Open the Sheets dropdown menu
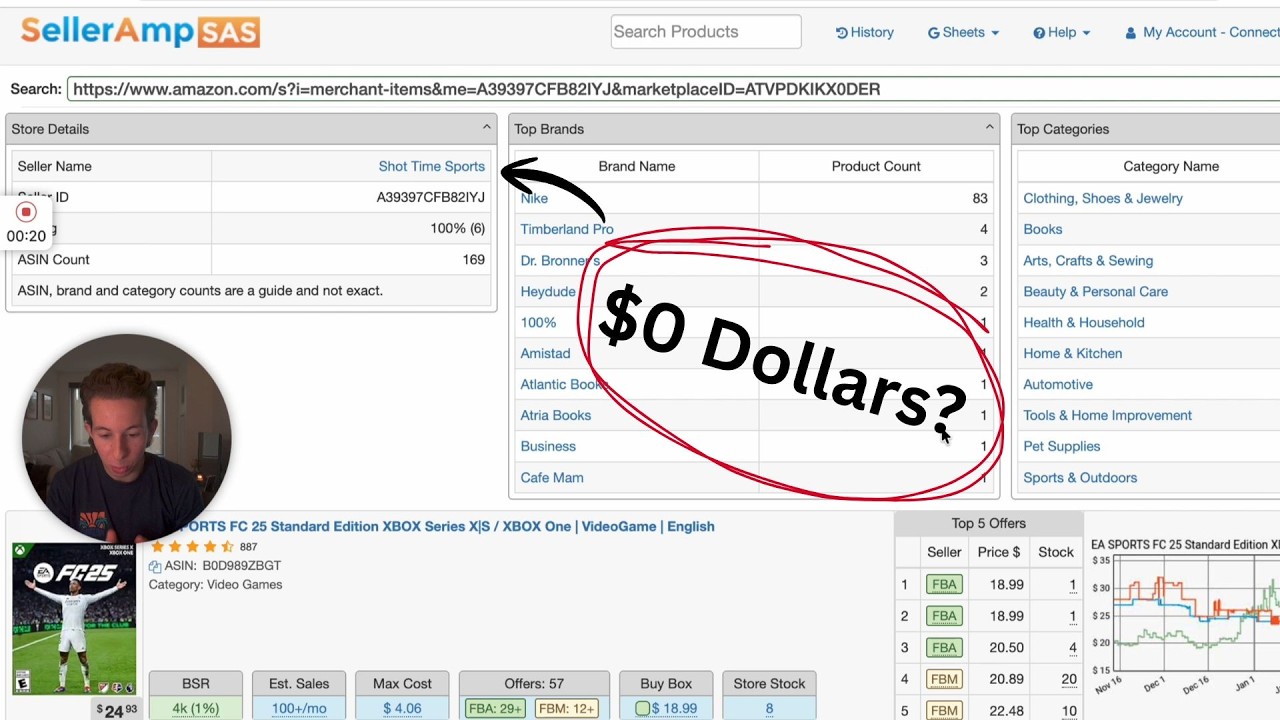Screen dimensions: 1280x720 (963, 32)
